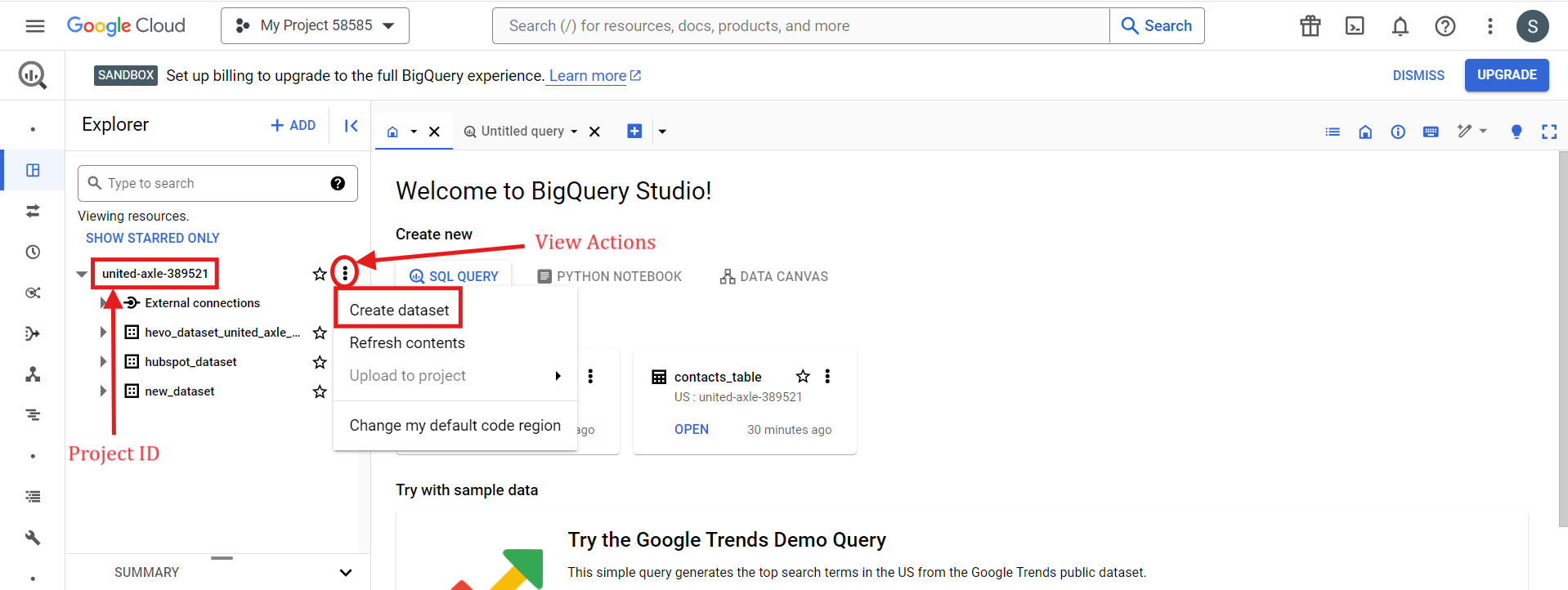Open the main navigation hamburger menu

coord(35,26)
